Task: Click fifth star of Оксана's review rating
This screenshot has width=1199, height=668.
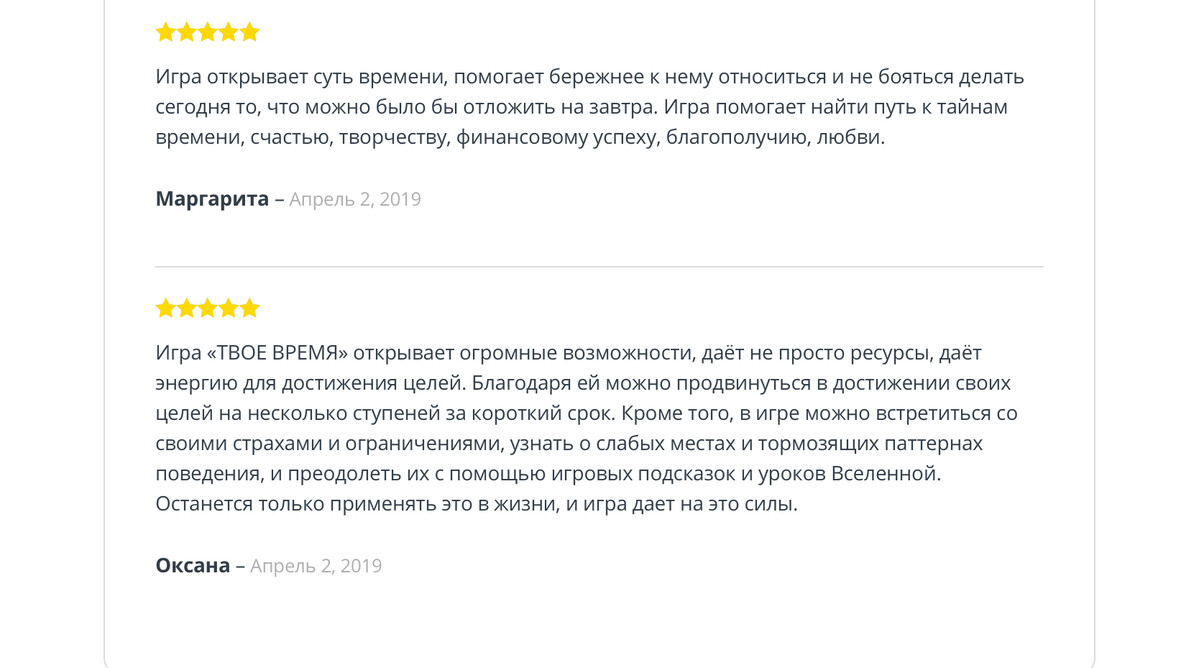Action: point(249,308)
